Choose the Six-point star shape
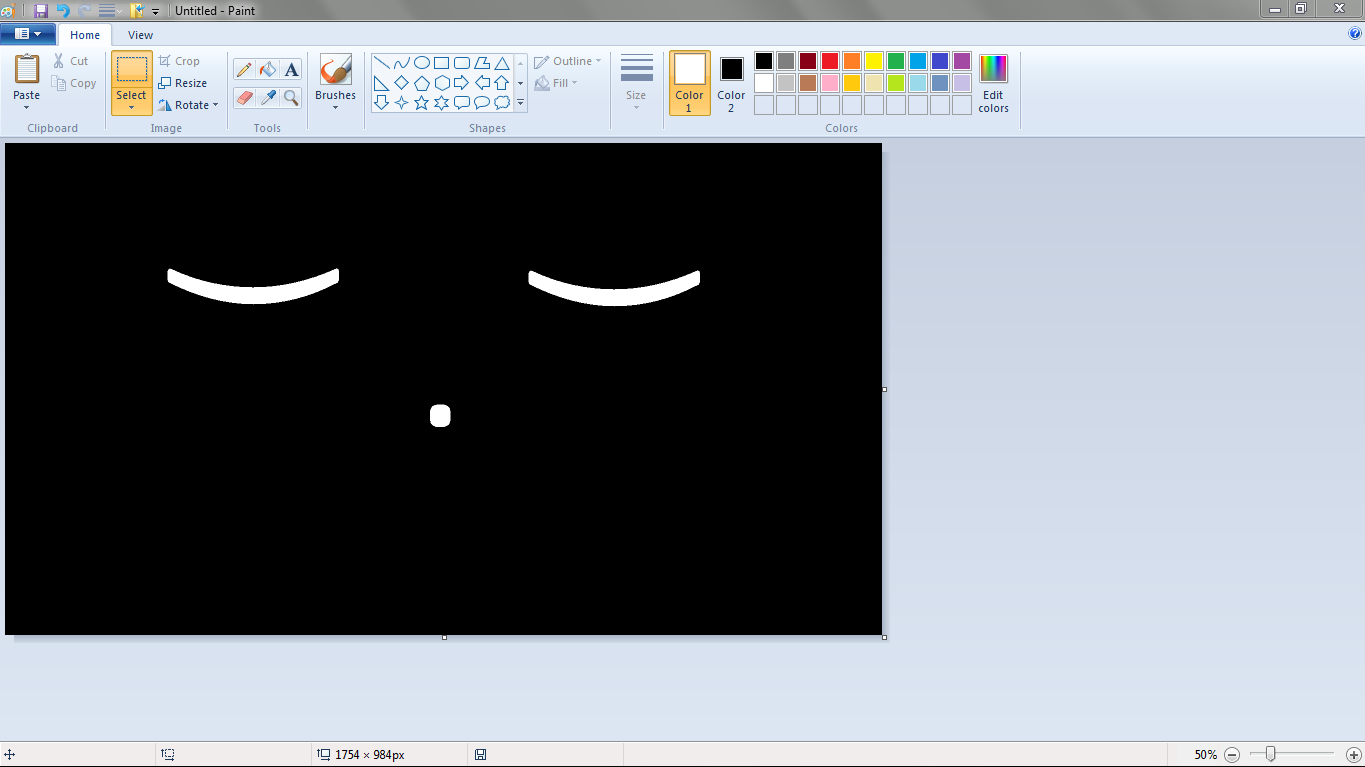Viewport: 1365px width, 767px height. pos(441,102)
